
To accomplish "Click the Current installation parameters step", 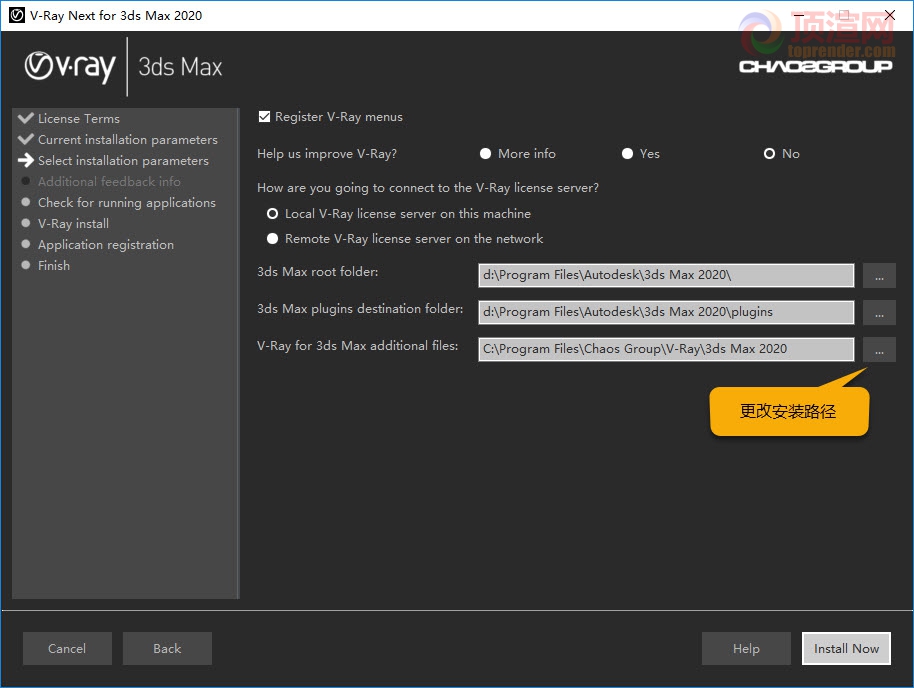I will click(x=128, y=139).
